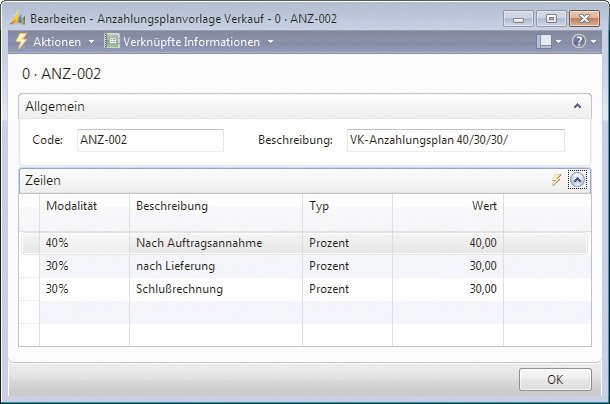The image size is (610, 404).
Task: Click the Beschreibung input field
Action: click(456, 140)
